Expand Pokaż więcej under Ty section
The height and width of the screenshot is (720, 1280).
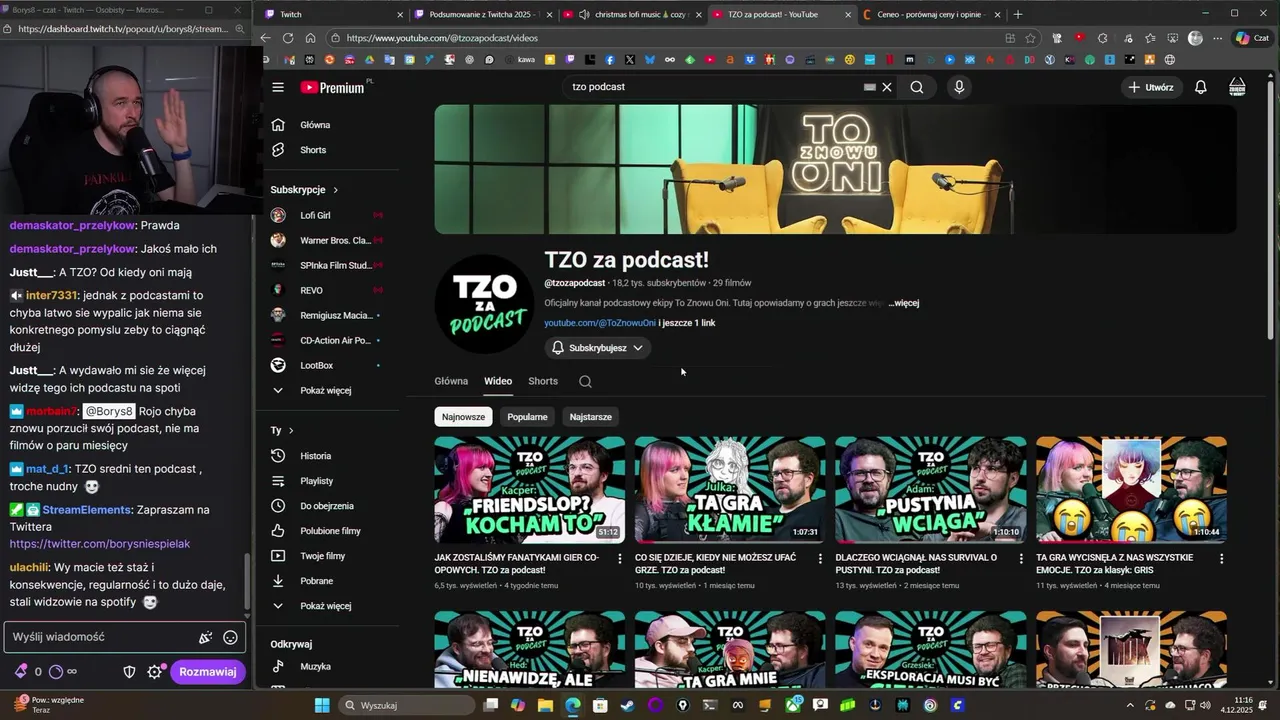(325, 606)
